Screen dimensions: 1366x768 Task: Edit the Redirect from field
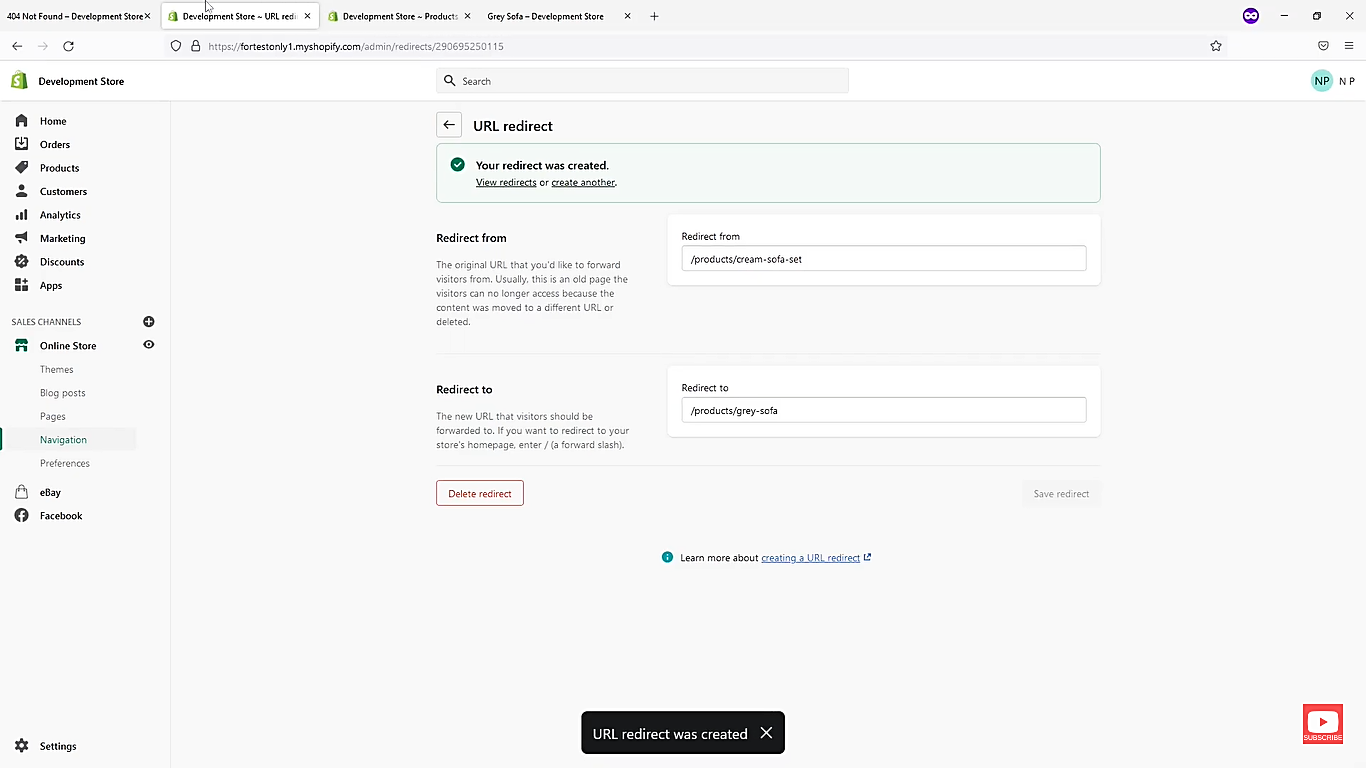[x=884, y=259]
